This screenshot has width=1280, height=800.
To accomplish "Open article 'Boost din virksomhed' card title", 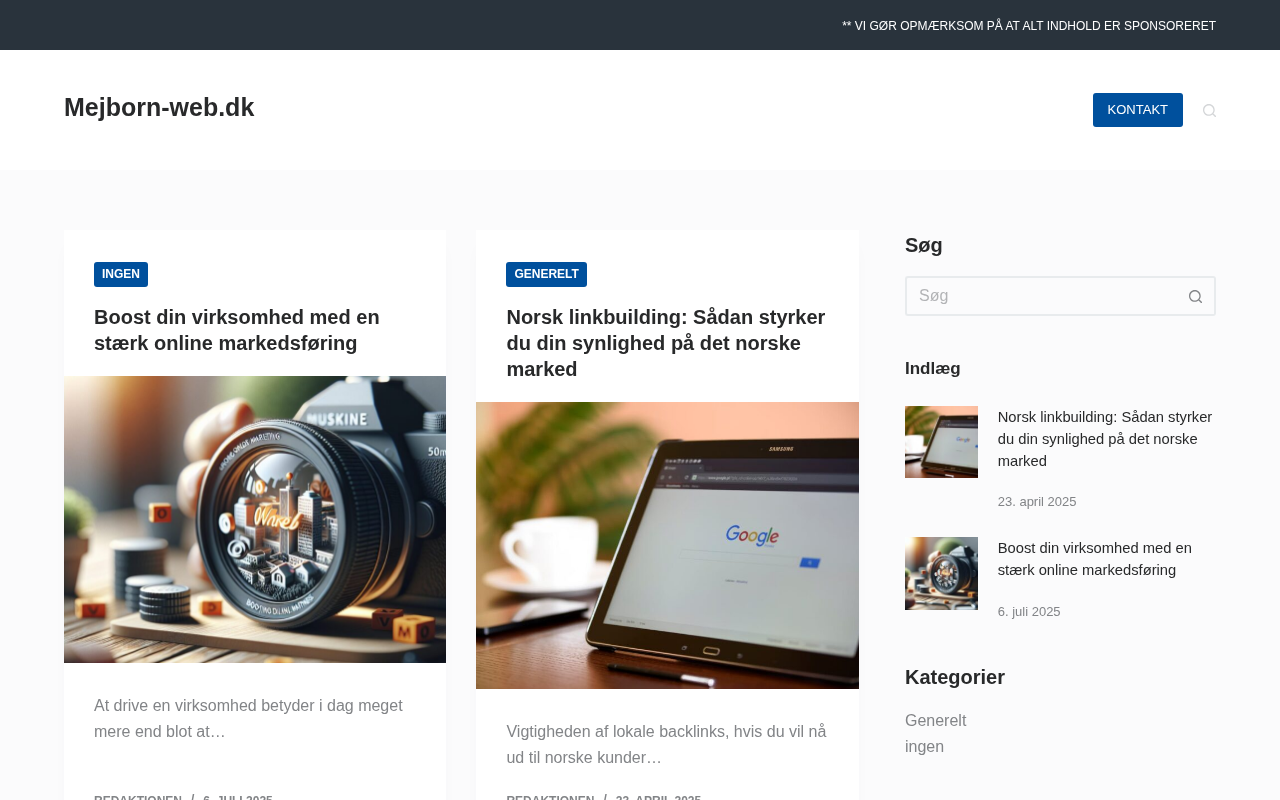I will [237, 330].
